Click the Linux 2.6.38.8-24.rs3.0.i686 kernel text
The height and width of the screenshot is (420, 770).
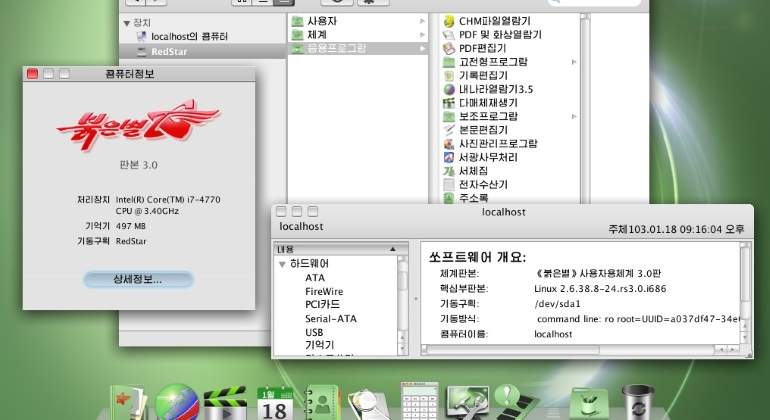tap(600, 289)
